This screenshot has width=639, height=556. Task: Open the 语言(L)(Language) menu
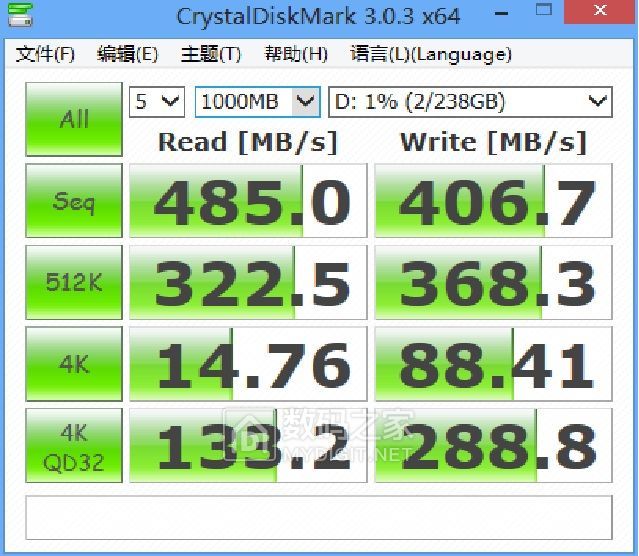point(430,54)
